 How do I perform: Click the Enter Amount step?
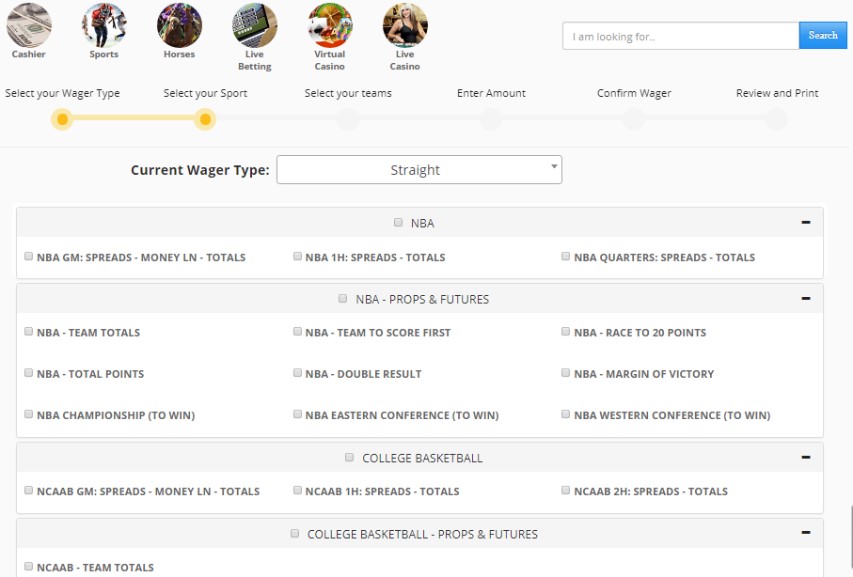[491, 120]
